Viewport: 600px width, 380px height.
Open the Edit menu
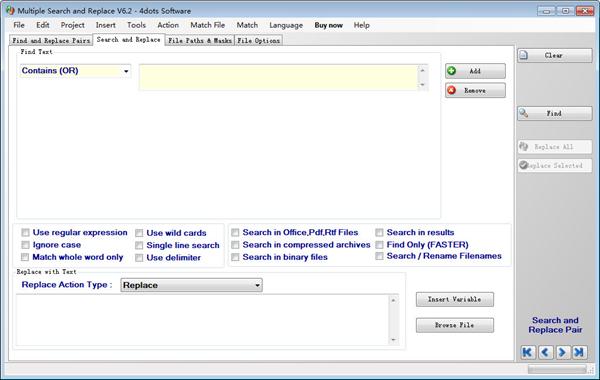point(42,25)
